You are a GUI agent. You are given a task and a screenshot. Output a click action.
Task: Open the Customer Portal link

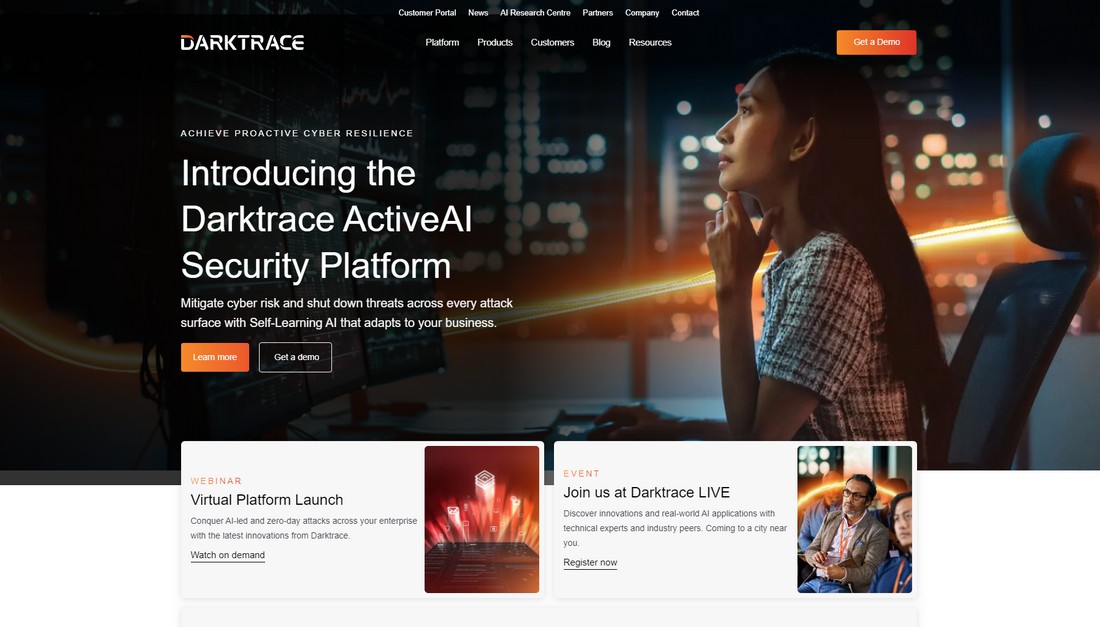[427, 13]
